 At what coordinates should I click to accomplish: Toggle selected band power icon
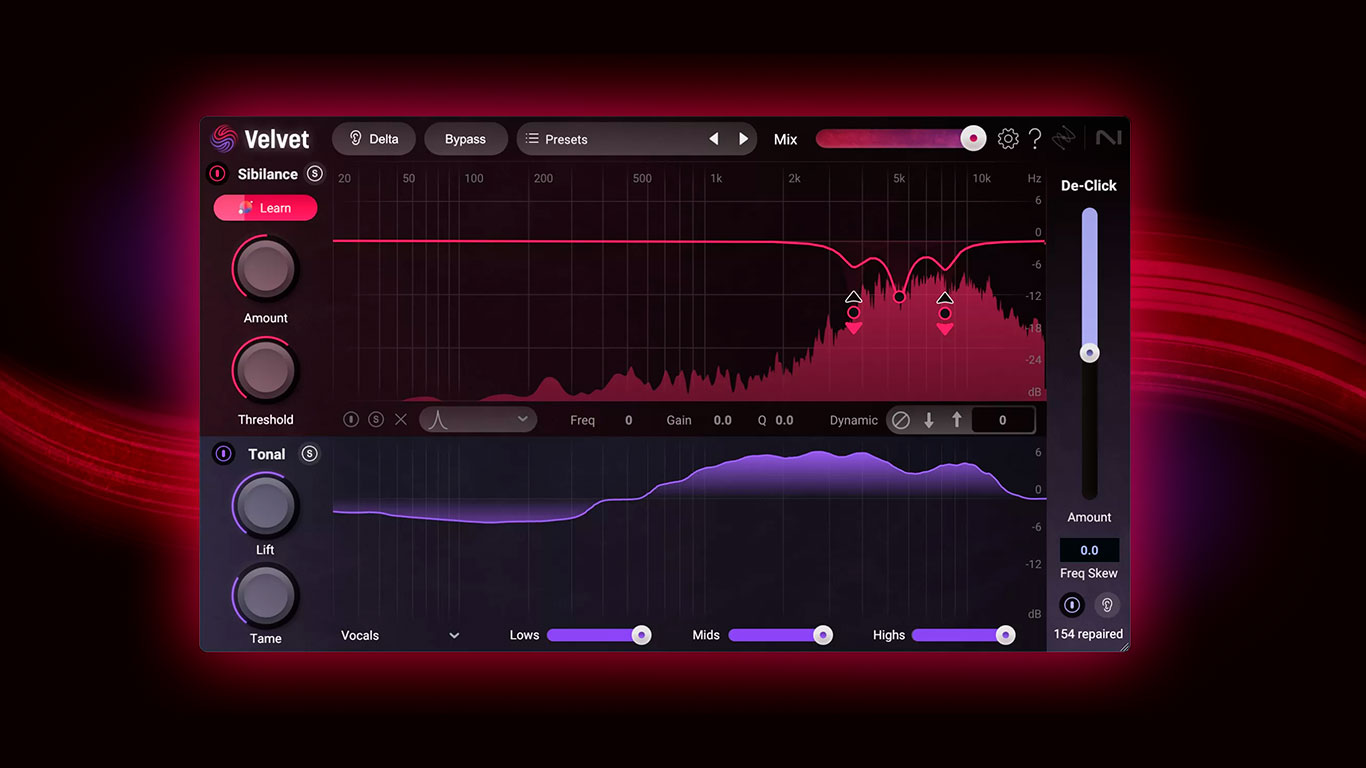pos(351,420)
